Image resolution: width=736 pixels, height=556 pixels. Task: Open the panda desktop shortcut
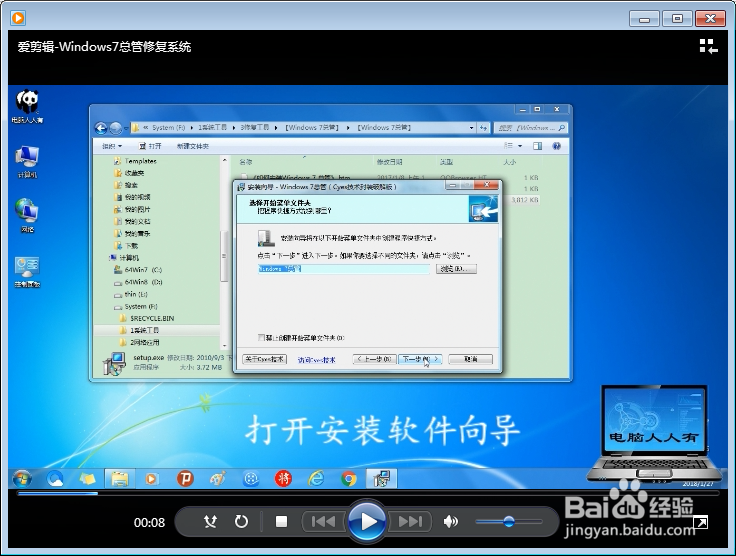point(27,106)
